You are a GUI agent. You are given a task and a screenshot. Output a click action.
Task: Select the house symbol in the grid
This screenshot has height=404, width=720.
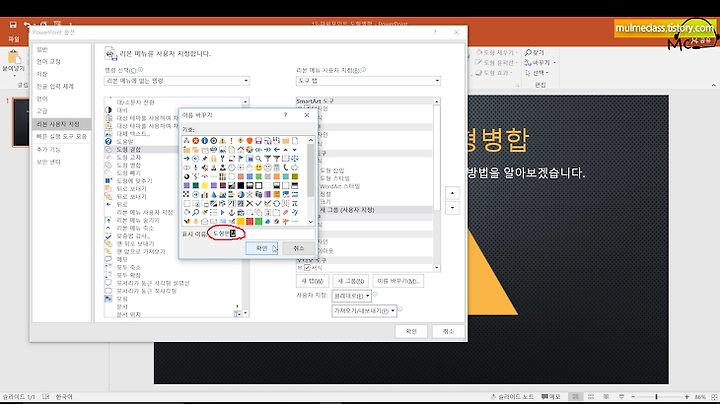[241, 150]
